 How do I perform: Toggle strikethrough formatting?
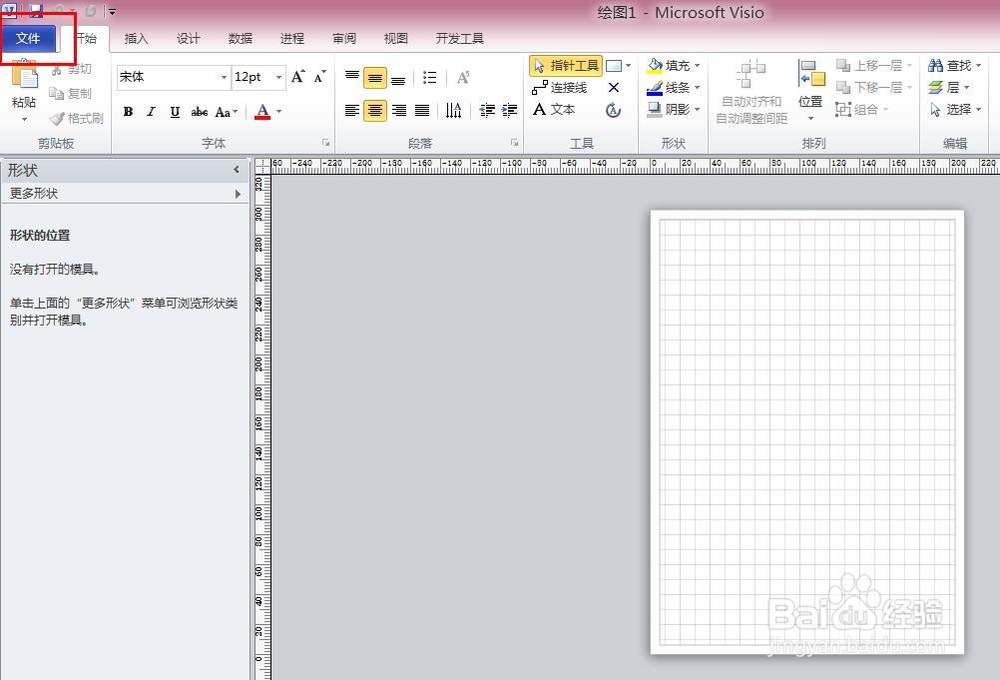pos(199,112)
